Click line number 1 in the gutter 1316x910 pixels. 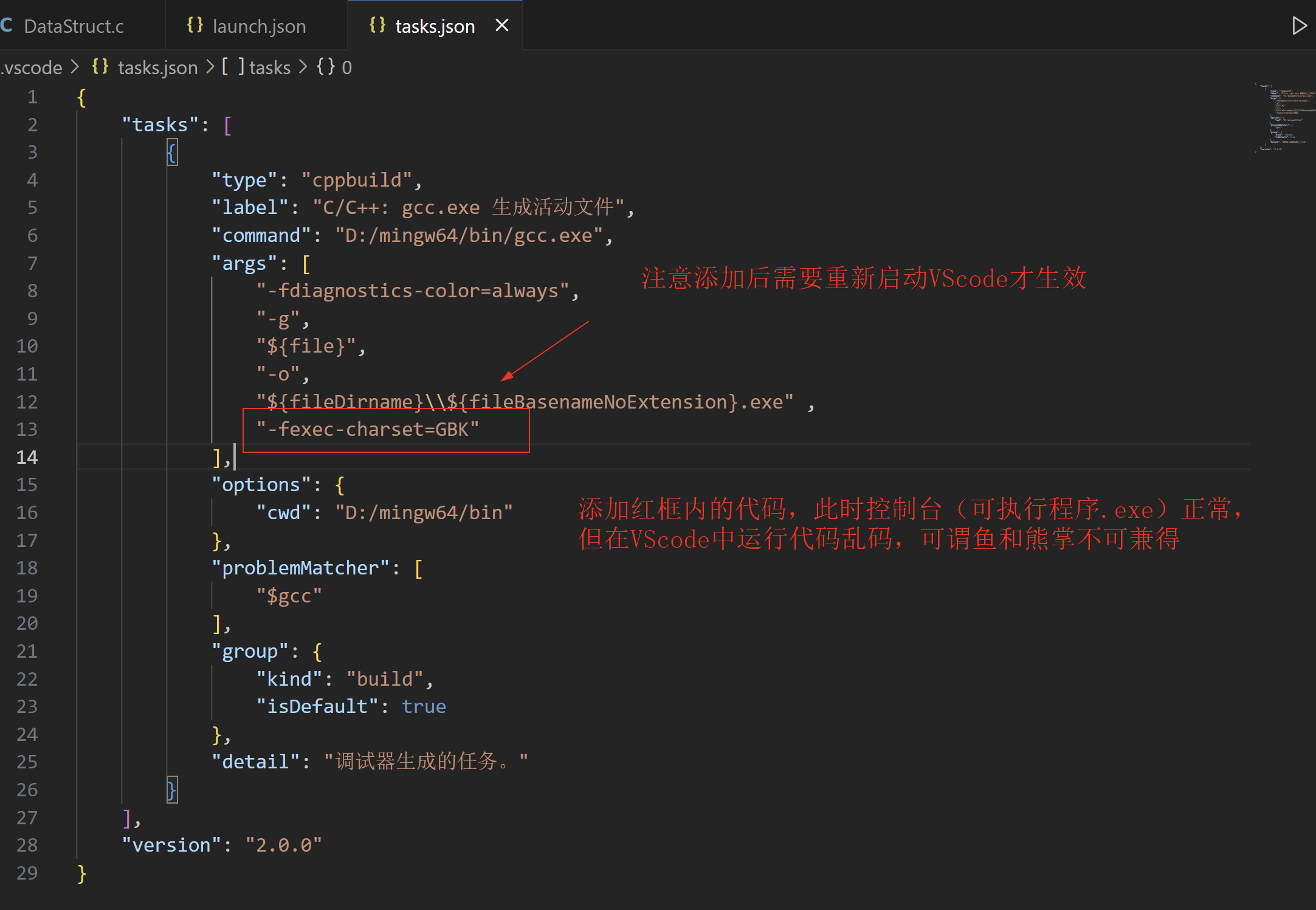click(32, 97)
